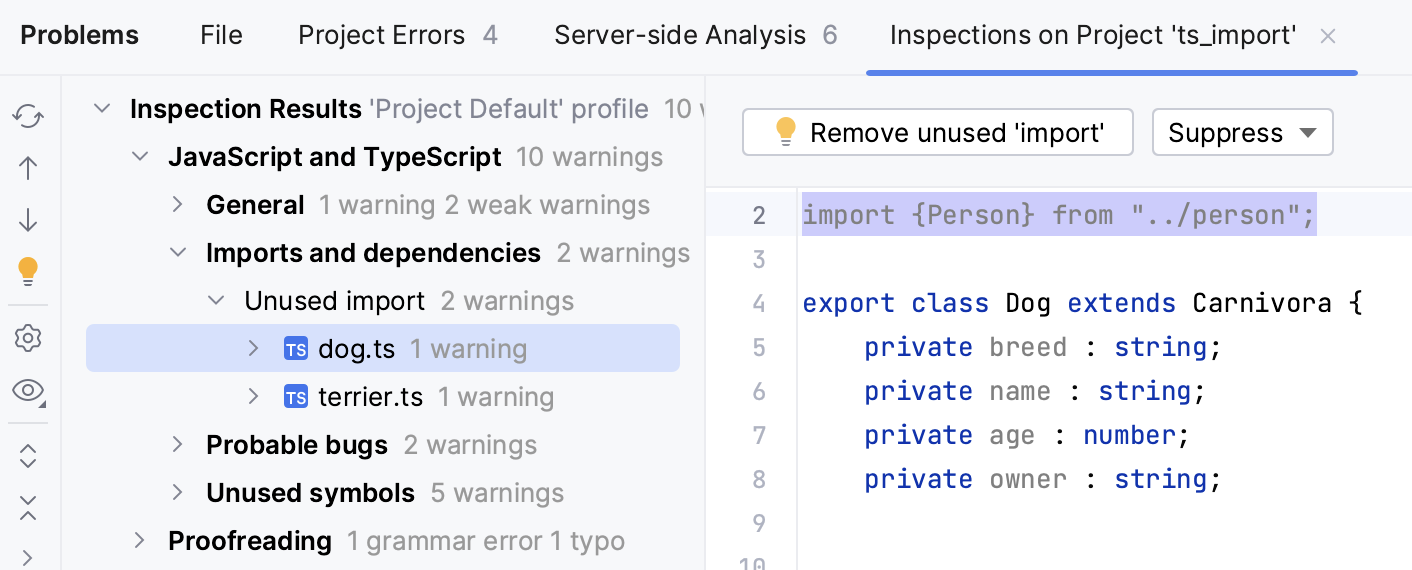Switch to the Project Errors tab
The image size is (1412, 570).
[x=397, y=36]
